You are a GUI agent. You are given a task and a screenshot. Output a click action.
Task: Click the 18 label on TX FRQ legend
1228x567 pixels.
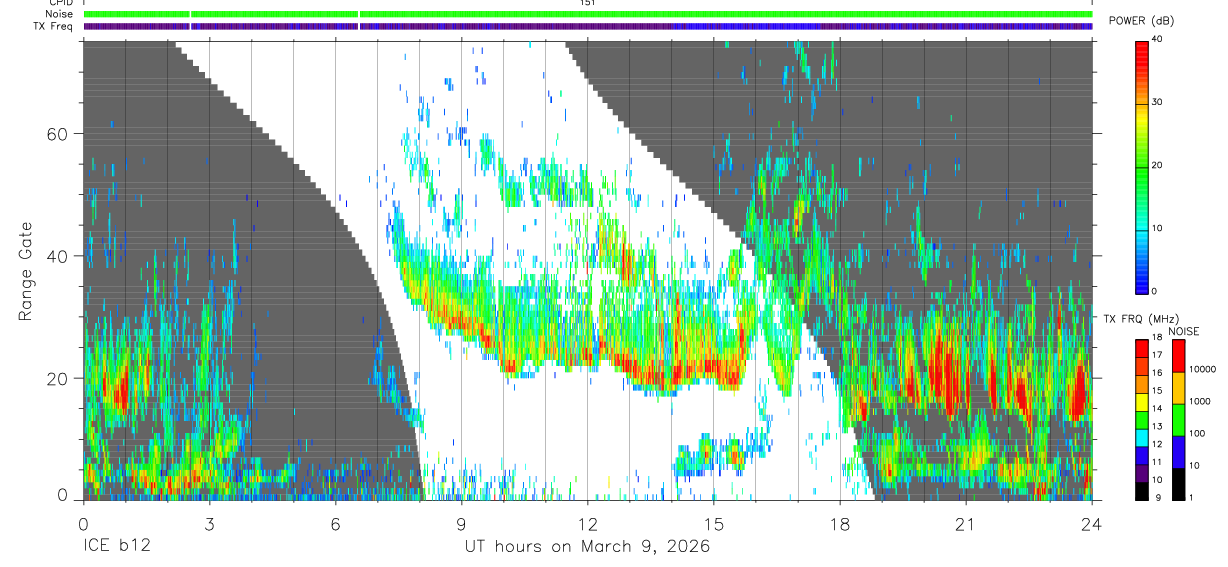click(1158, 338)
